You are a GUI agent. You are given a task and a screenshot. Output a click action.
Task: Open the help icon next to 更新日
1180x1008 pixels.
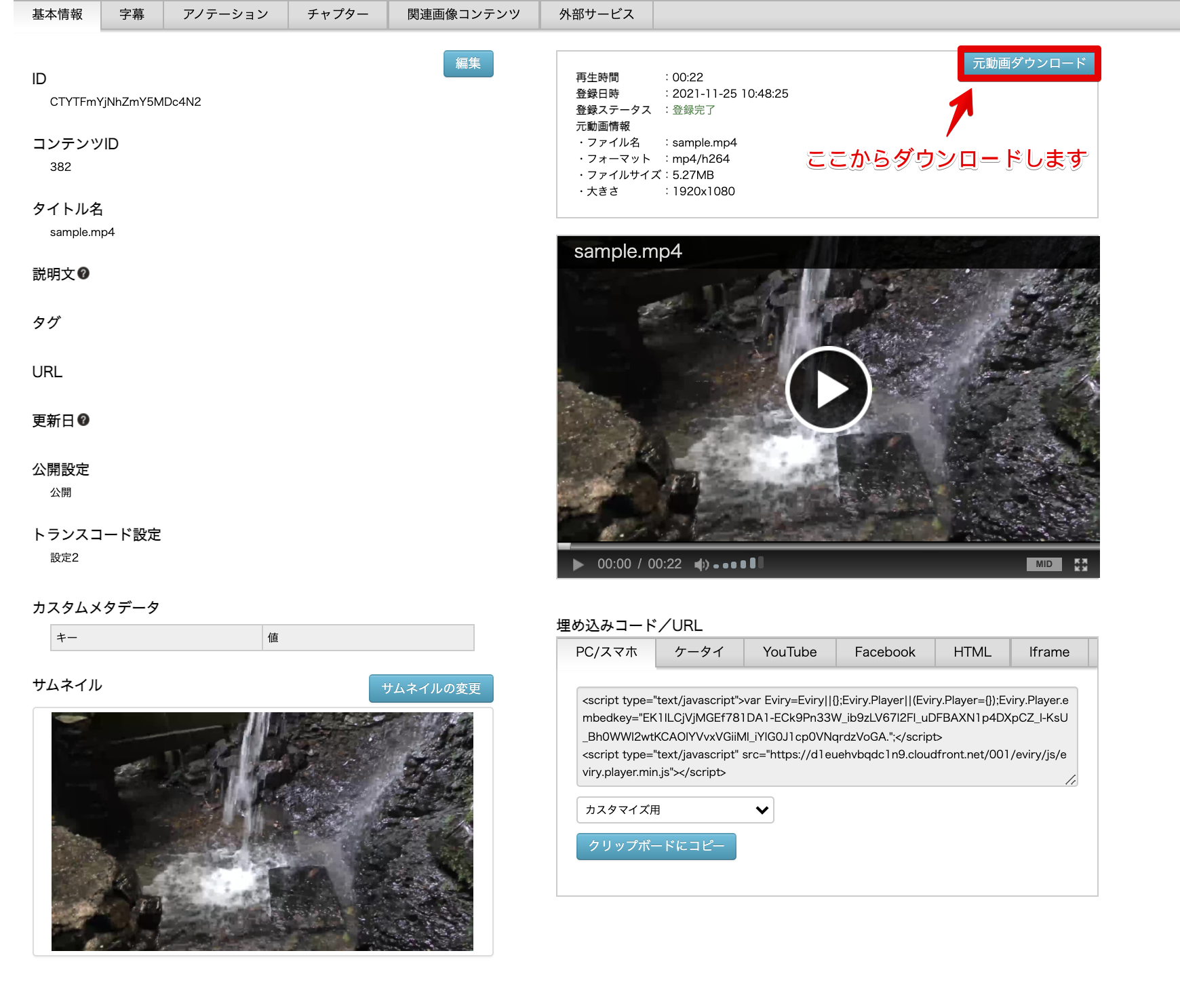click(83, 420)
